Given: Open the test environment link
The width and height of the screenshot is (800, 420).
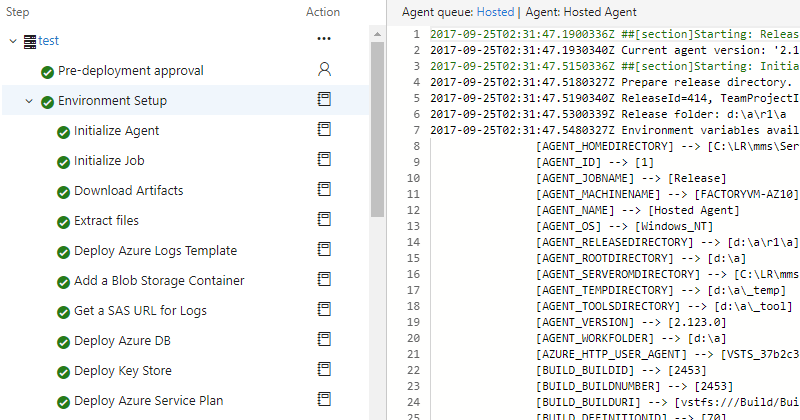Looking at the screenshot, I should coord(48,41).
